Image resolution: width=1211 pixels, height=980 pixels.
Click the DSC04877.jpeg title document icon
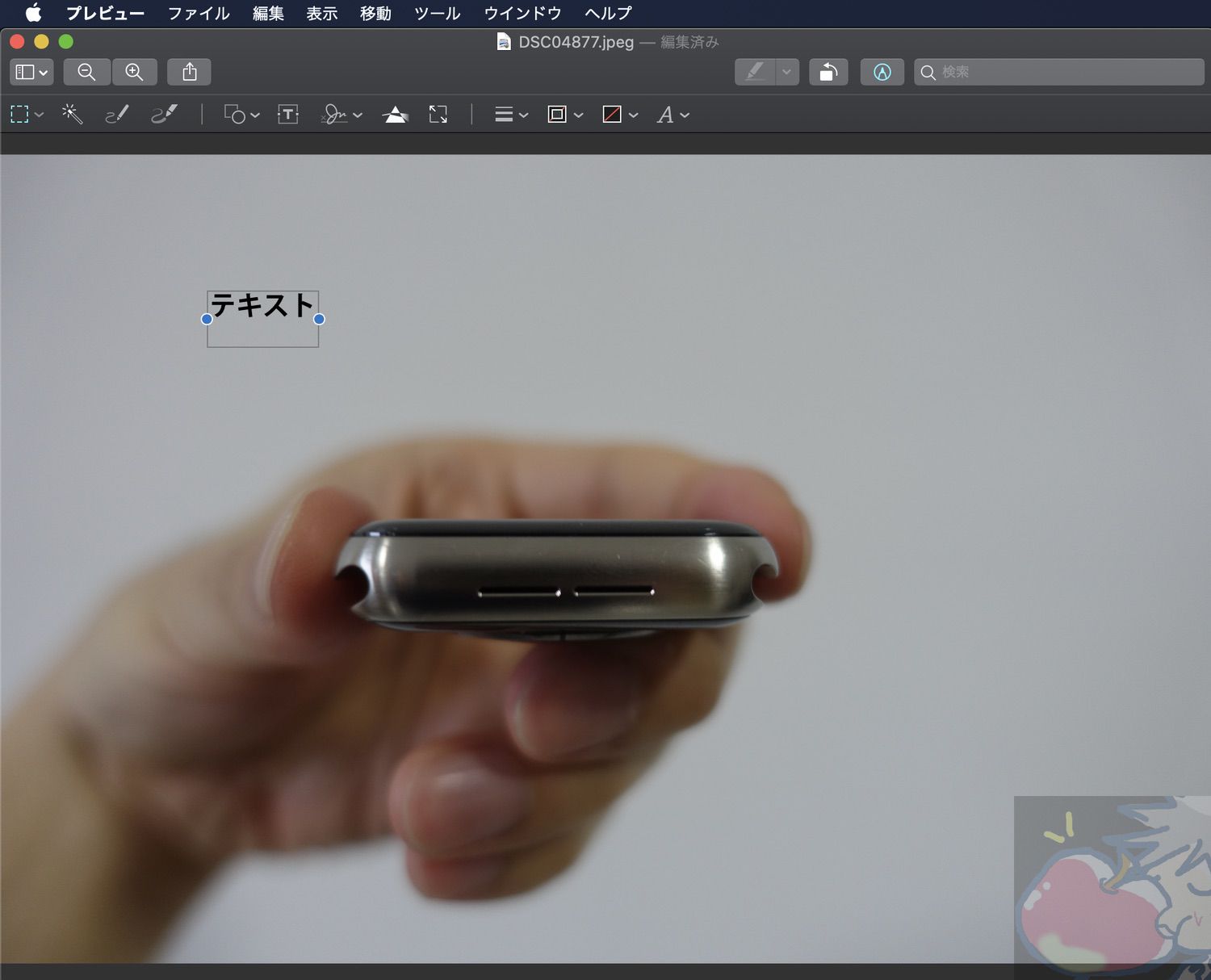pyautogui.click(x=504, y=42)
